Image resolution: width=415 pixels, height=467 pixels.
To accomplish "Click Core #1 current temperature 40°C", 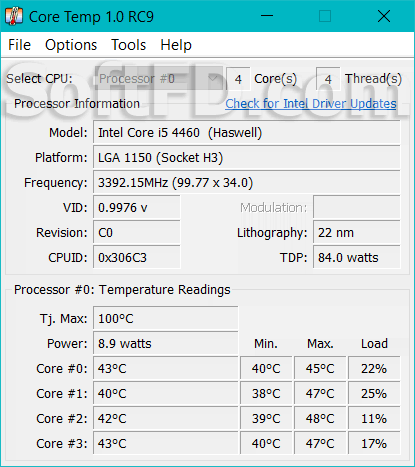I will coord(166,394).
